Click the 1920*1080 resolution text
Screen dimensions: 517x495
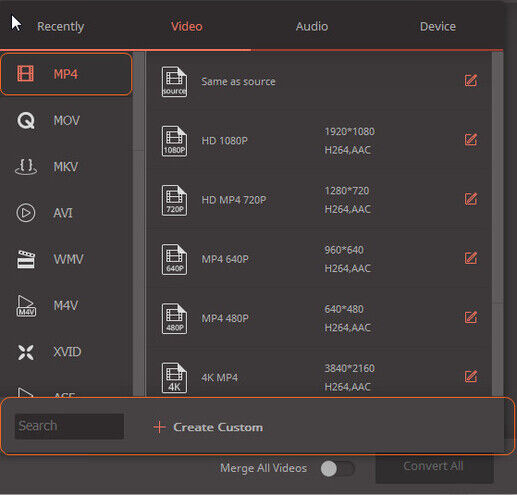pos(349,132)
